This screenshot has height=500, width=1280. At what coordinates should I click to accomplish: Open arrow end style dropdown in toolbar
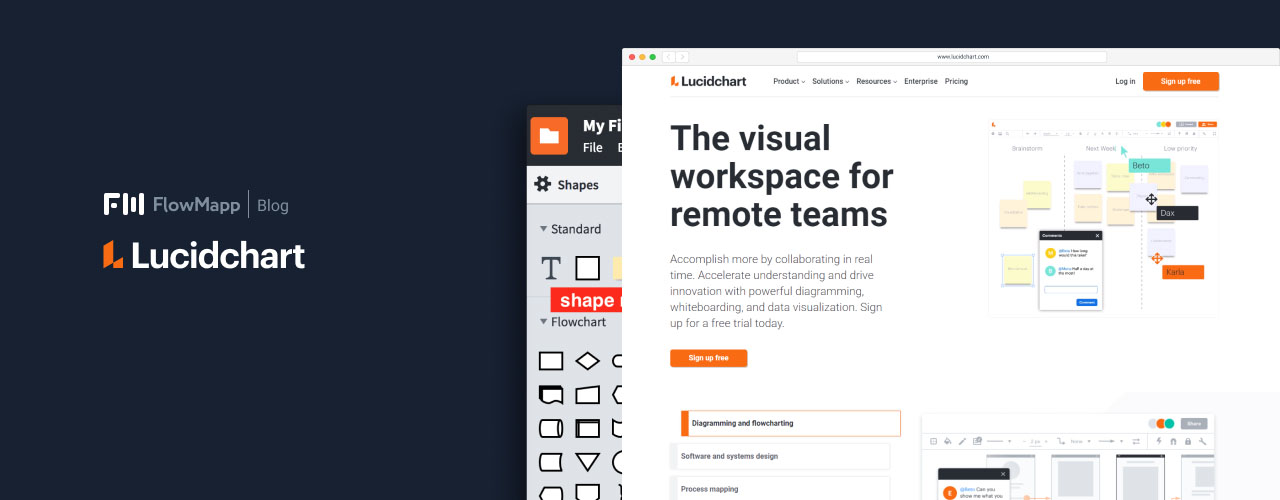pos(1111,441)
